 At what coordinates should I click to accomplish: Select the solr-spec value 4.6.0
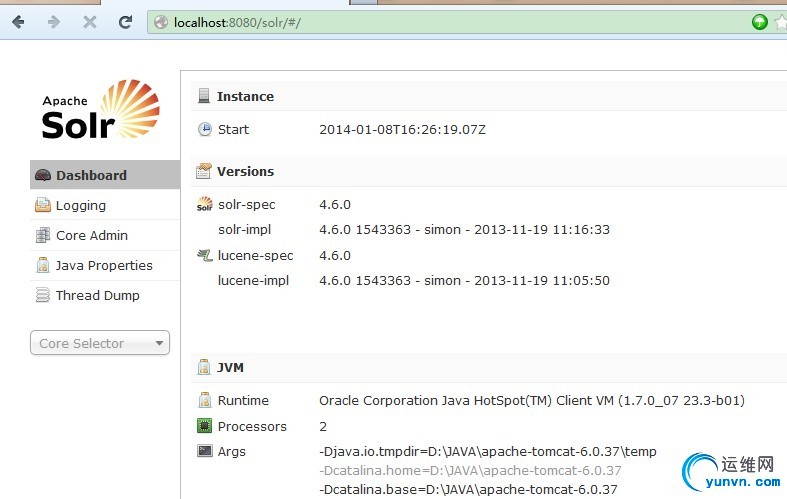(x=335, y=205)
